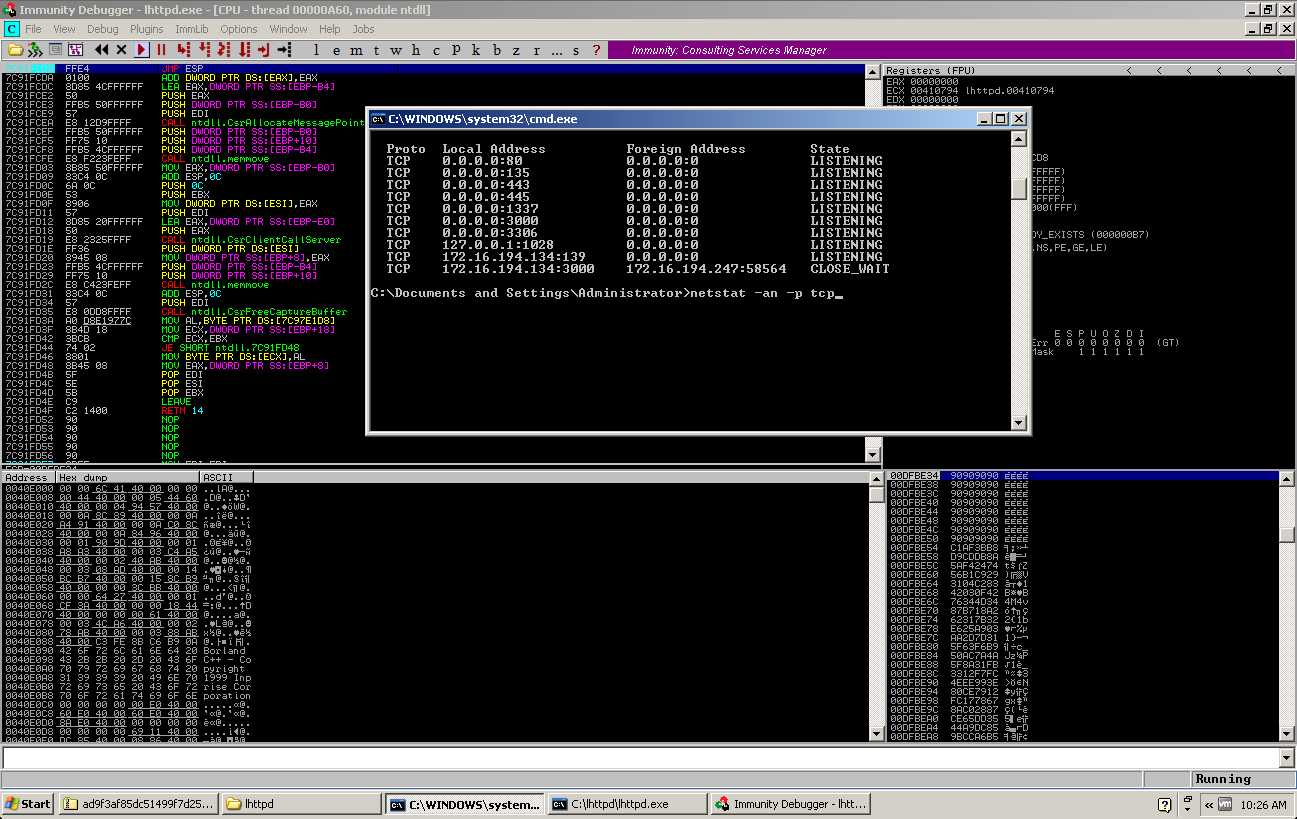Show Breakpoints via 'b' toolbar button
The height and width of the screenshot is (819, 1297).
pos(496,50)
